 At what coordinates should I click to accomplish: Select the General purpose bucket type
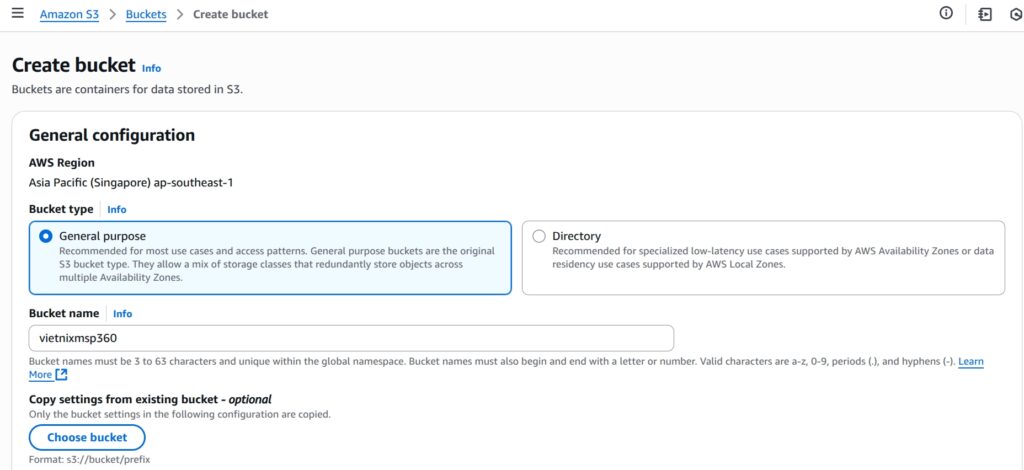pyautogui.click(x=270, y=258)
